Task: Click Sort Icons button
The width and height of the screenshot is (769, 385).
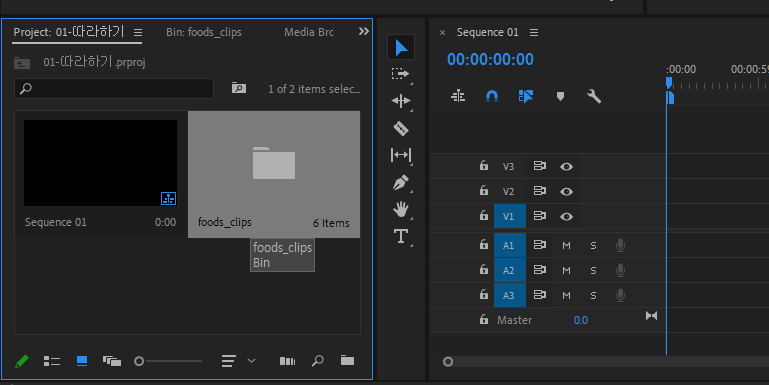Action: pos(229,361)
